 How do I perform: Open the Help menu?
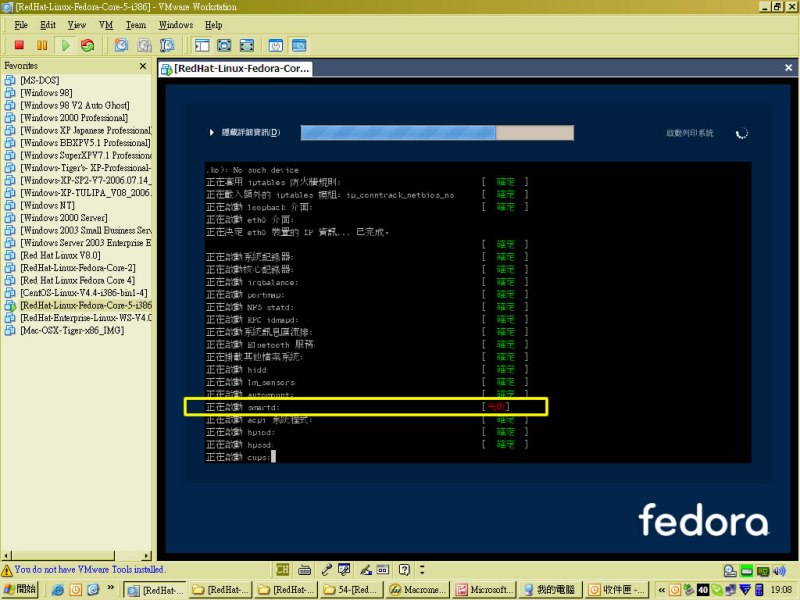pyautogui.click(x=213, y=24)
